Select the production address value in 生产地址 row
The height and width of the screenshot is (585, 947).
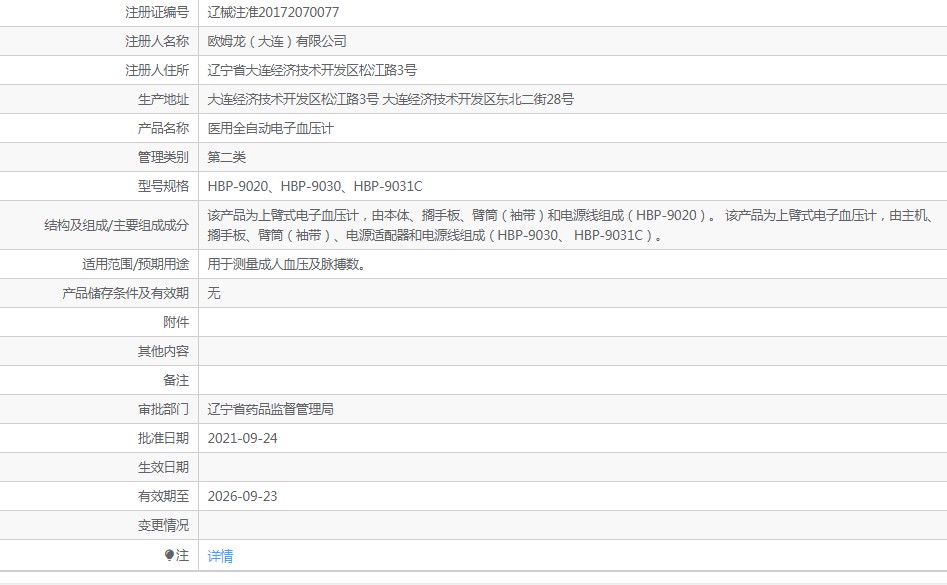390,99
